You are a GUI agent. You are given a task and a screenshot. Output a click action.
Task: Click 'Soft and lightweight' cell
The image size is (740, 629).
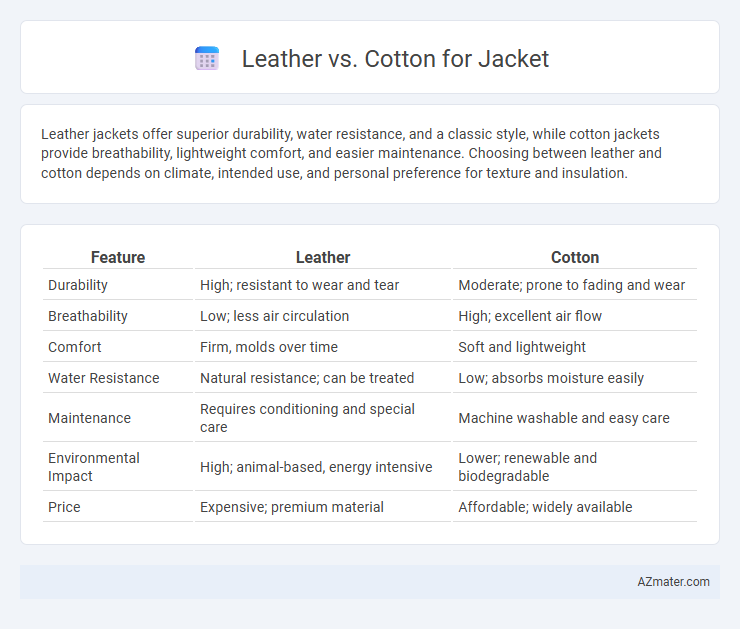pos(521,347)
